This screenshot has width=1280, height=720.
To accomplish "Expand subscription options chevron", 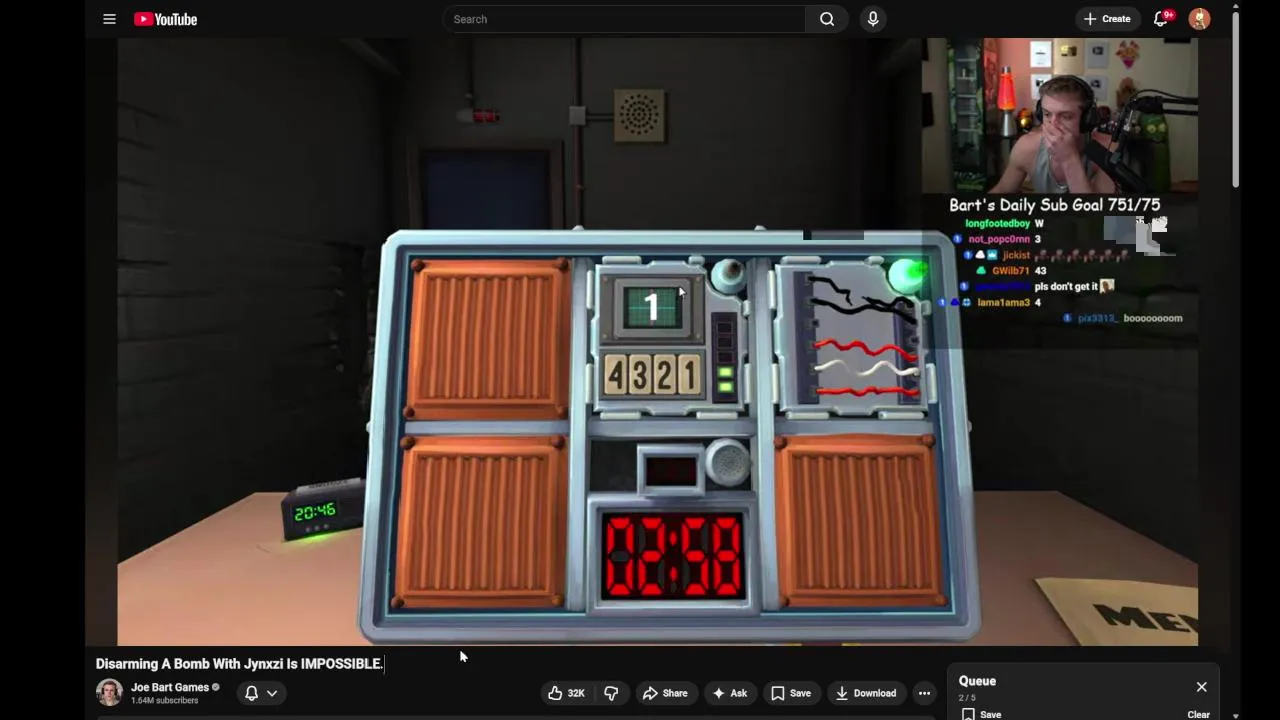I will [272, 693].
